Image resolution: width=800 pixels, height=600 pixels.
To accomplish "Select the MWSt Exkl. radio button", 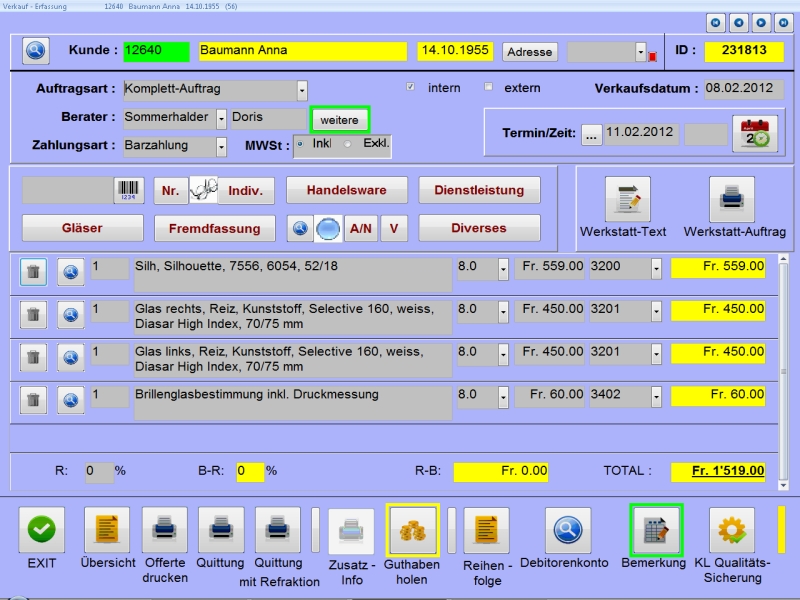I will (347, 144).
